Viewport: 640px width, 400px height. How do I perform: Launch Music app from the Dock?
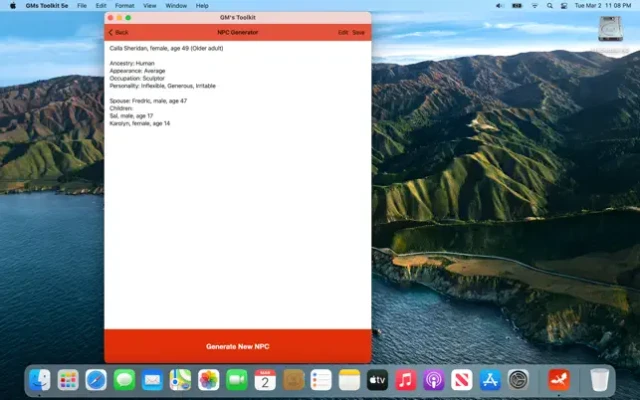click(x=405, y=379)
